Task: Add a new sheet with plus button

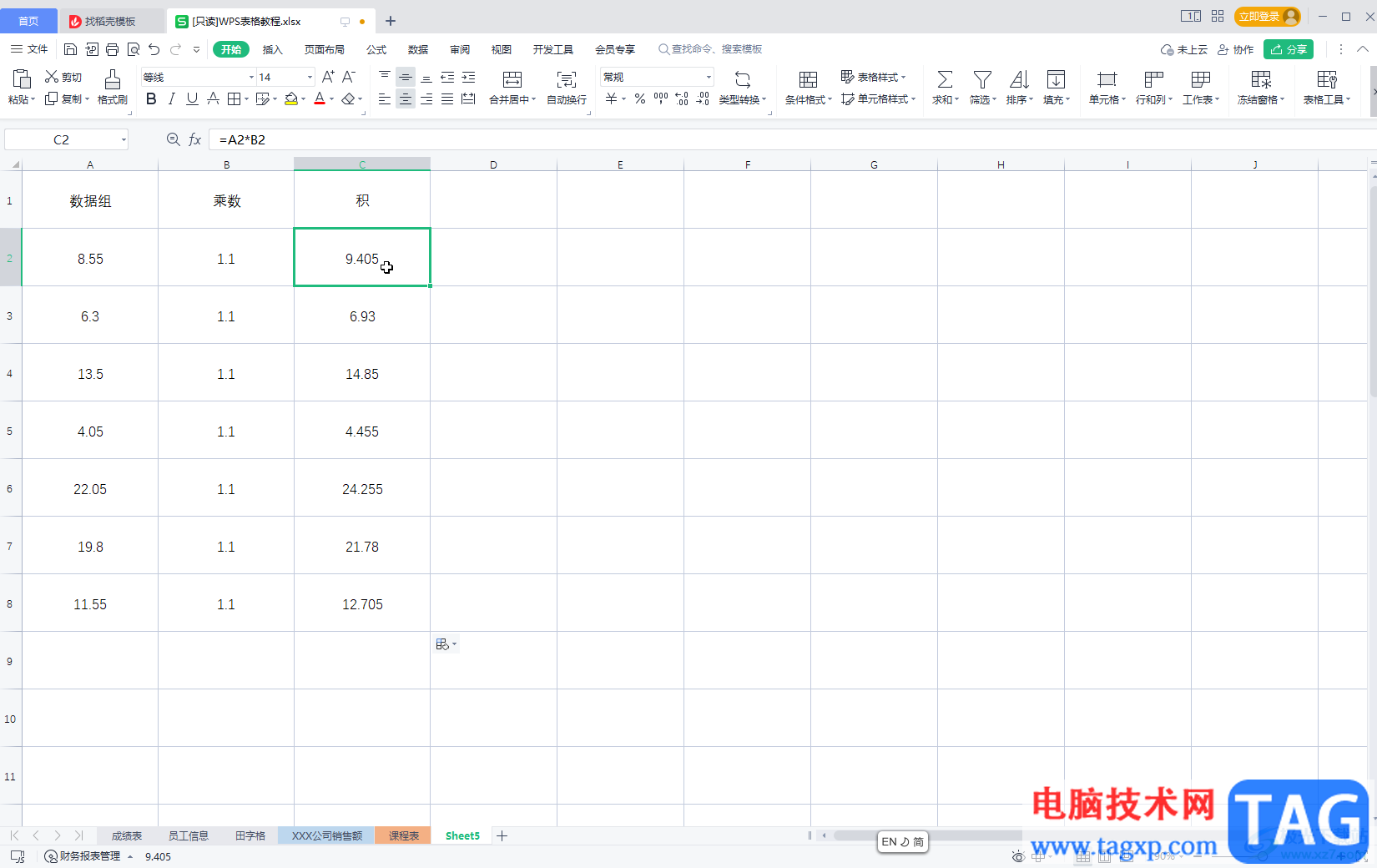Action: [502, 835]
